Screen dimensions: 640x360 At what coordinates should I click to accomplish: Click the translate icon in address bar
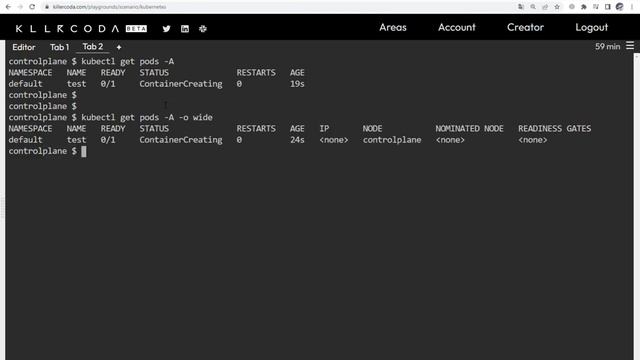(x=521, y=7)
